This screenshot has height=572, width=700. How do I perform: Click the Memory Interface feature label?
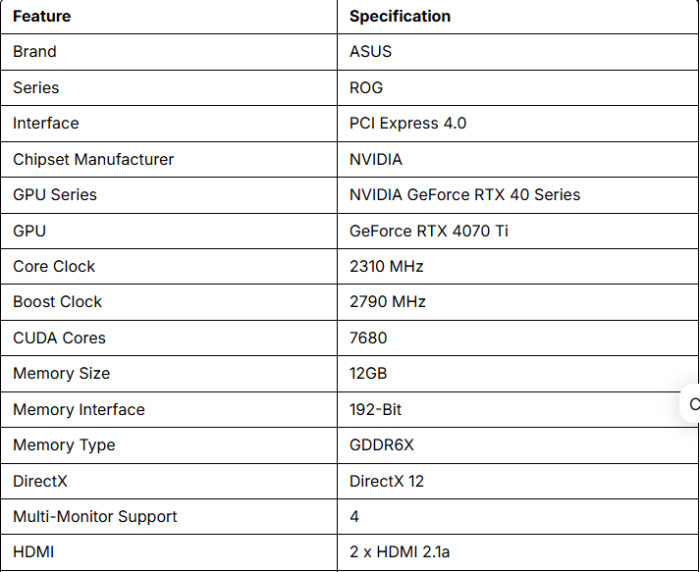click(79, 410)
